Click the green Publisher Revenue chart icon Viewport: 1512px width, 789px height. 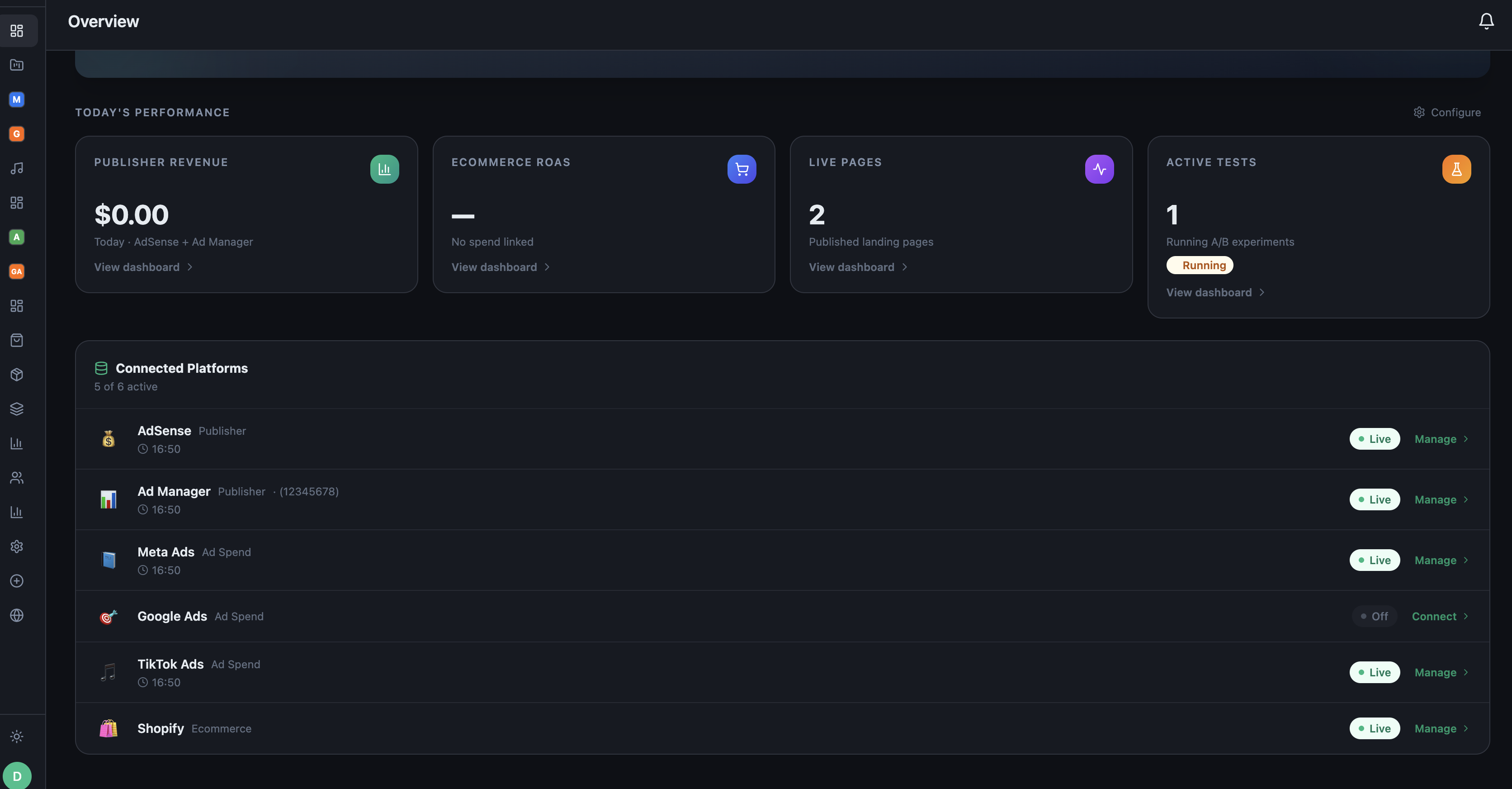point(384,169)
